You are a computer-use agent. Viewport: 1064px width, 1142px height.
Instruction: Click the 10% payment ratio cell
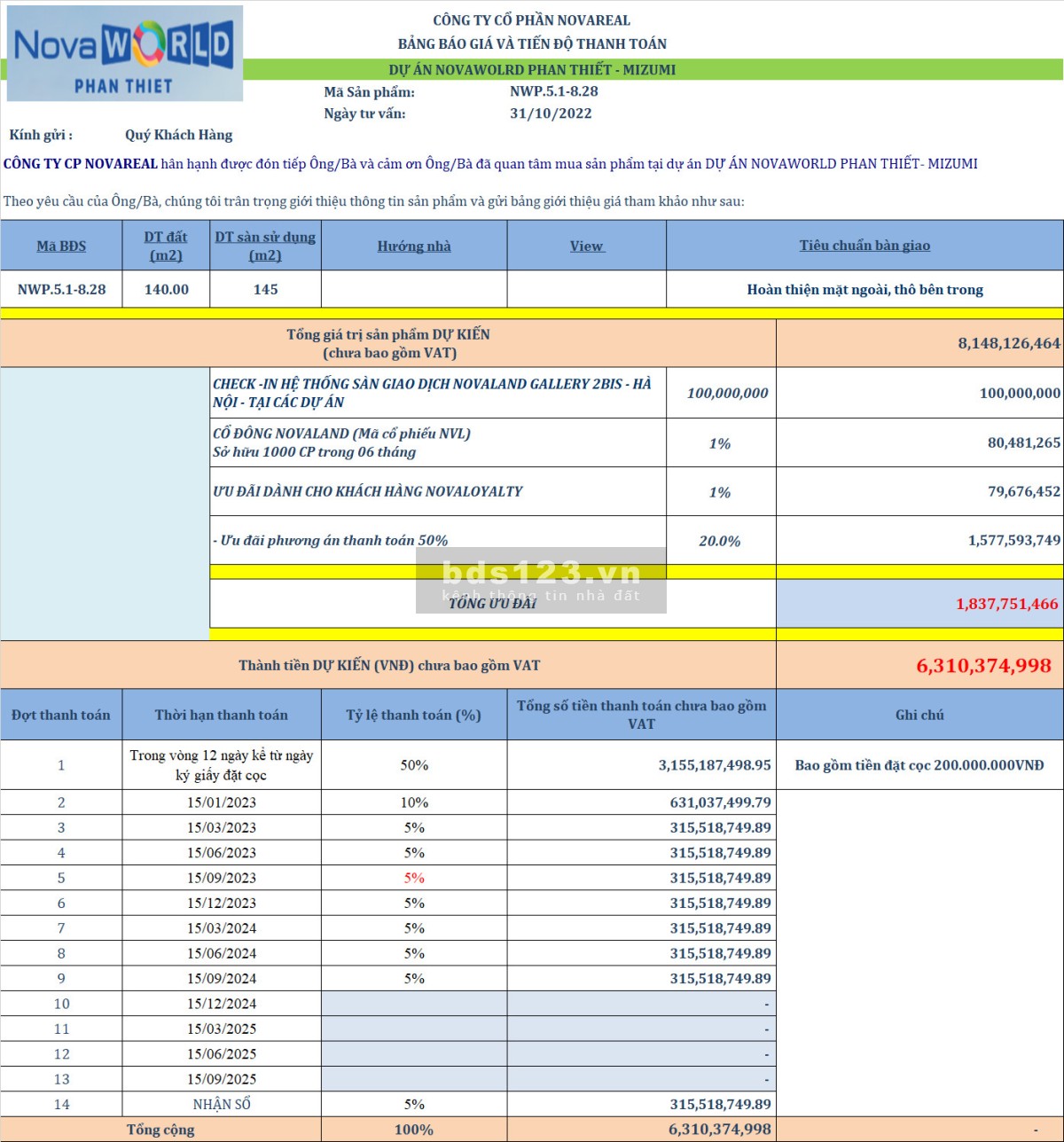414,802
